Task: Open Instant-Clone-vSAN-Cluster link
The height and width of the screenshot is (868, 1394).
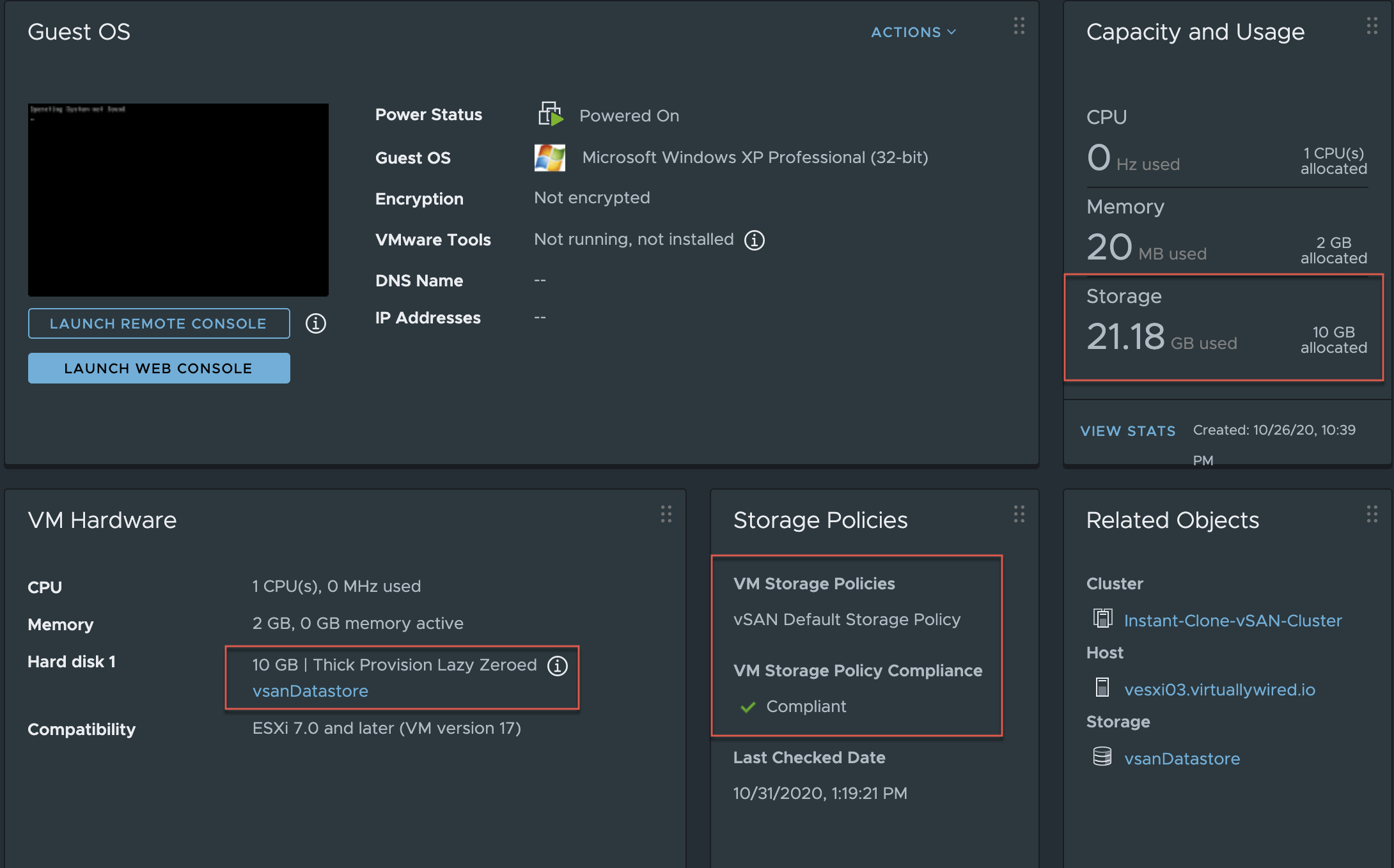Action: pos(1232,621)
